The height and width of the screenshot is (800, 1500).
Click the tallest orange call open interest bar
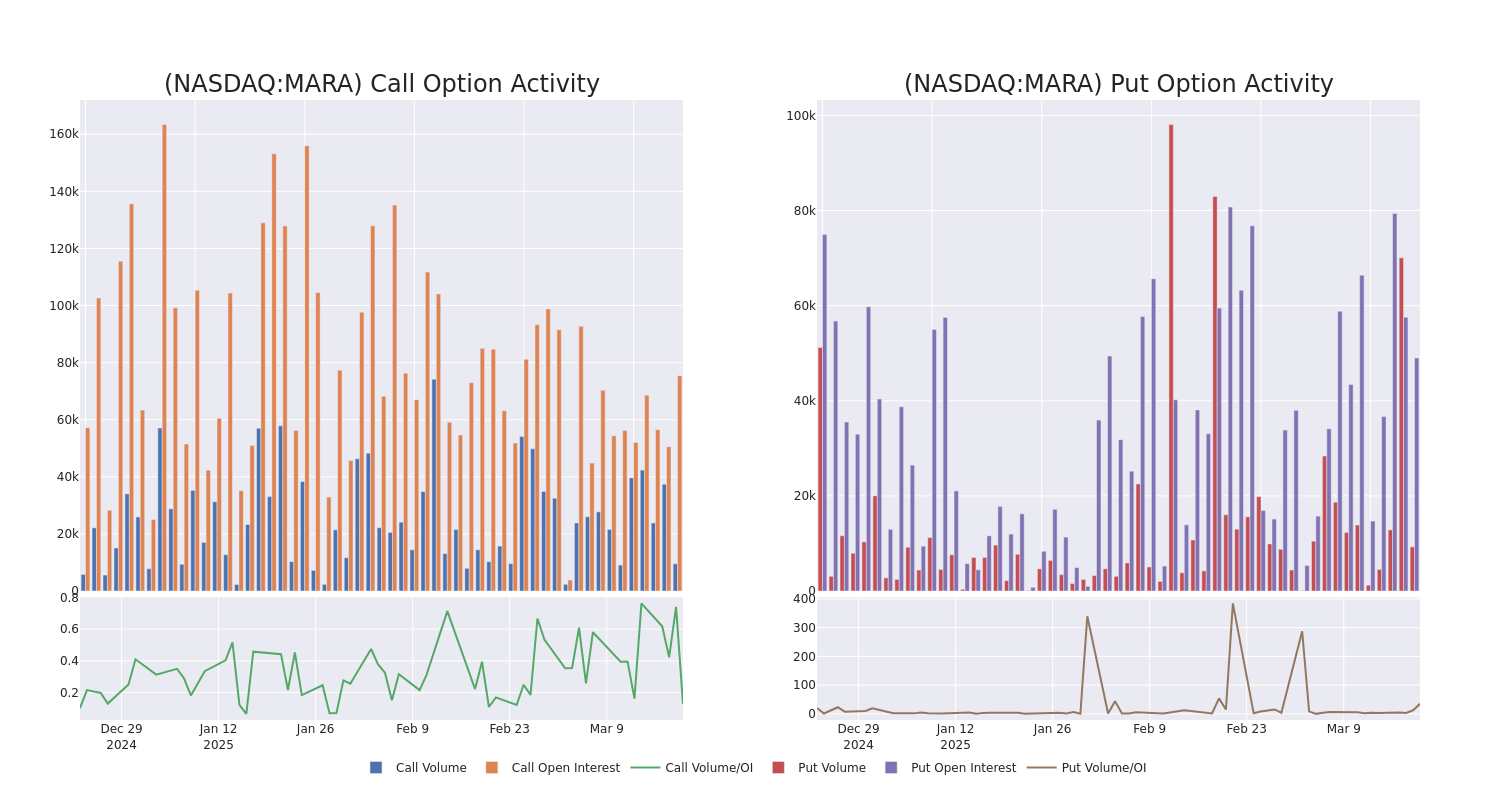(164, 357)
